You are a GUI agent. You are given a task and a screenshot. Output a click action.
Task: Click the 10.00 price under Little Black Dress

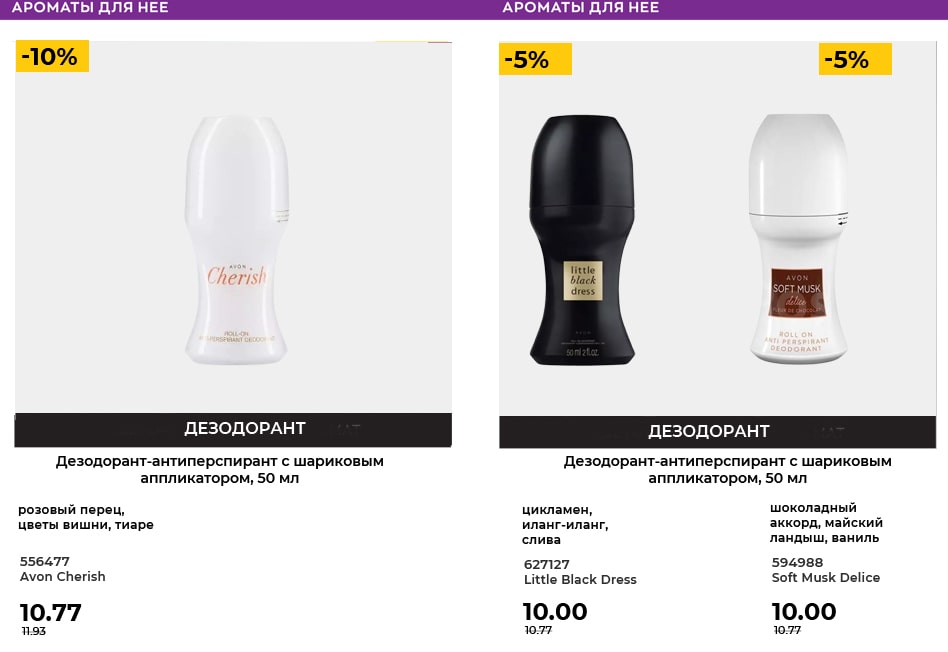(x=555, y=612)
